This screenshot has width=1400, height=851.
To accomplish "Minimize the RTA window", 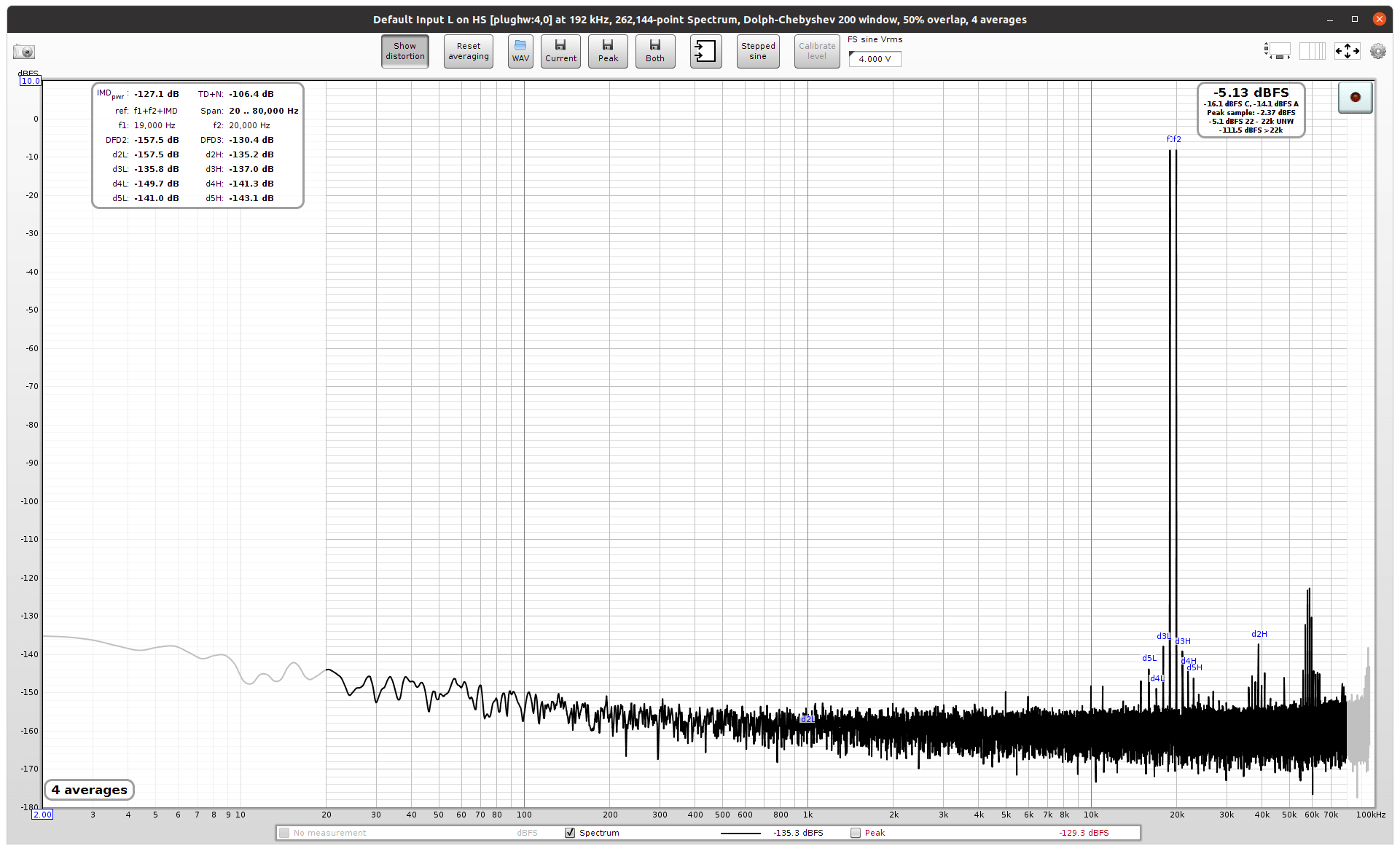I will pyautogui.click(x=1330, y=19).
